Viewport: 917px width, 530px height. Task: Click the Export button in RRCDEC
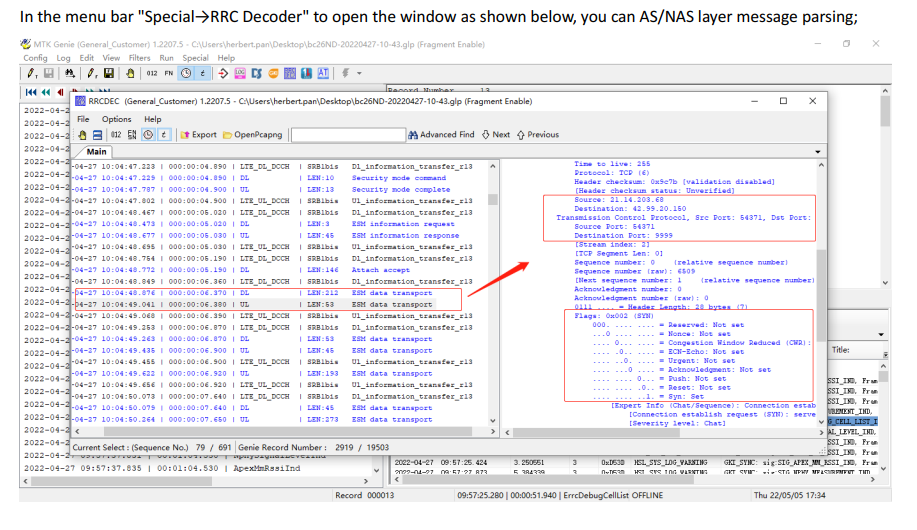coord(198,135)
